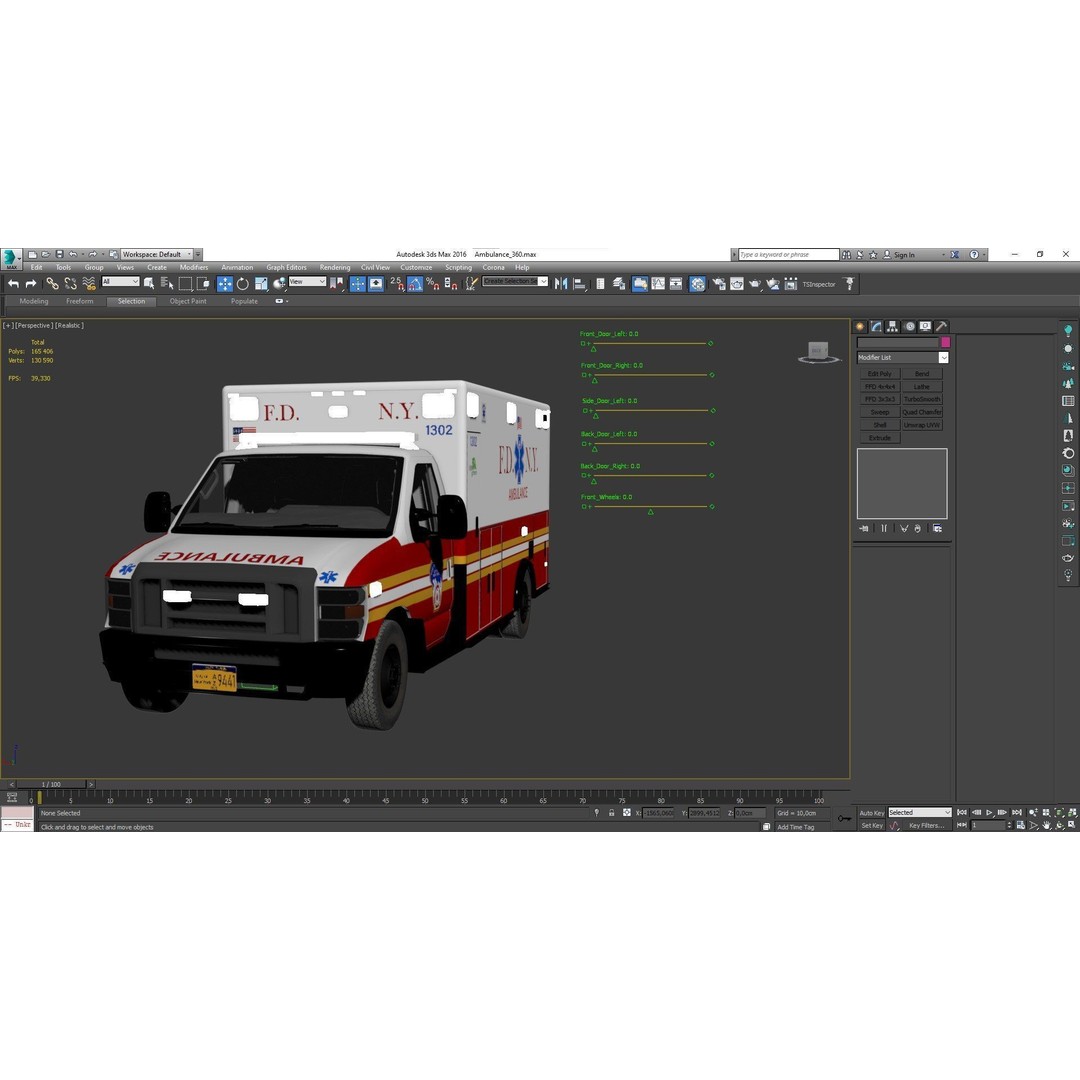Activate the Select and Move tool

(x=225, y=284)
